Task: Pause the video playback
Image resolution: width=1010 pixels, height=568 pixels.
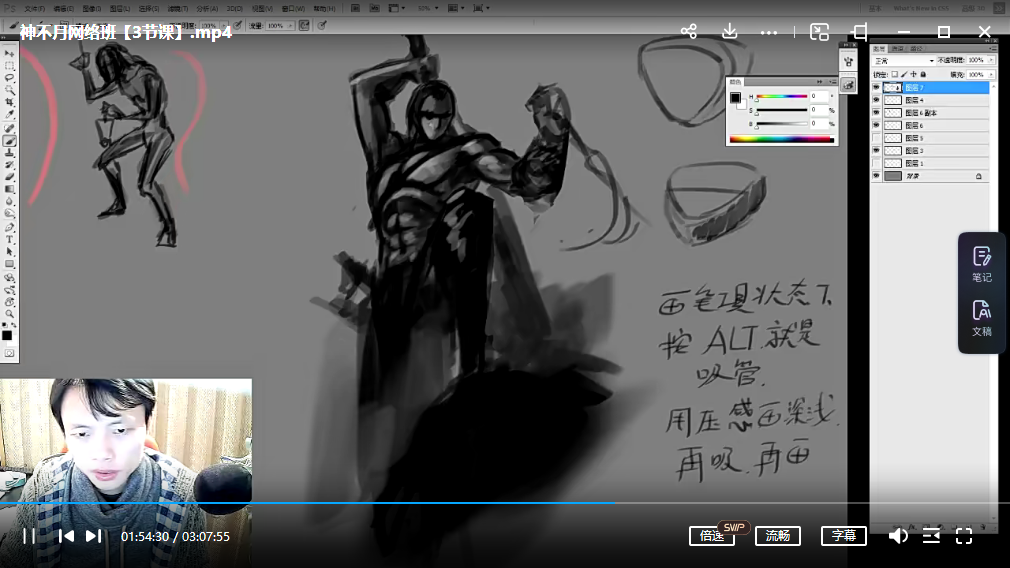Action: 29,536
